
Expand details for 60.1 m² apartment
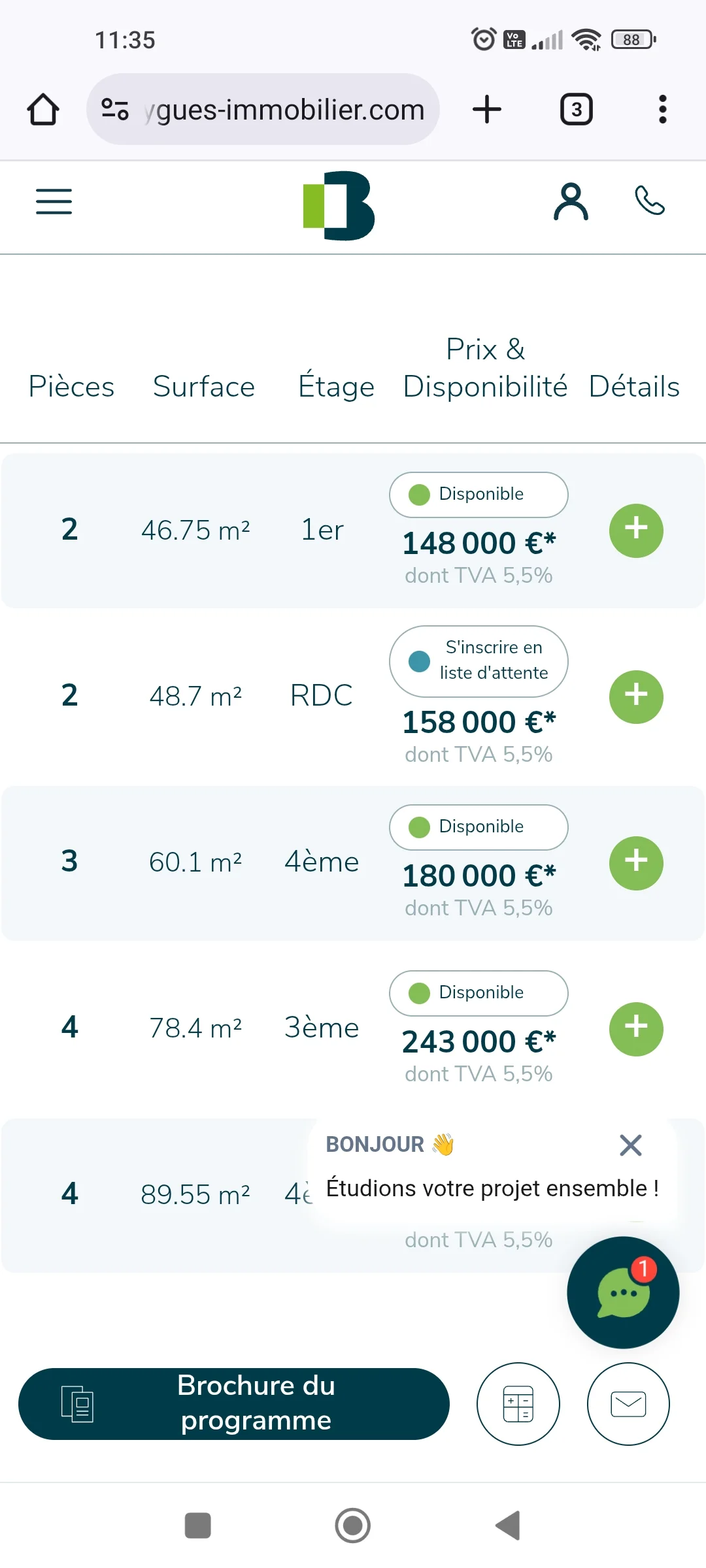(x=636, y=863)
